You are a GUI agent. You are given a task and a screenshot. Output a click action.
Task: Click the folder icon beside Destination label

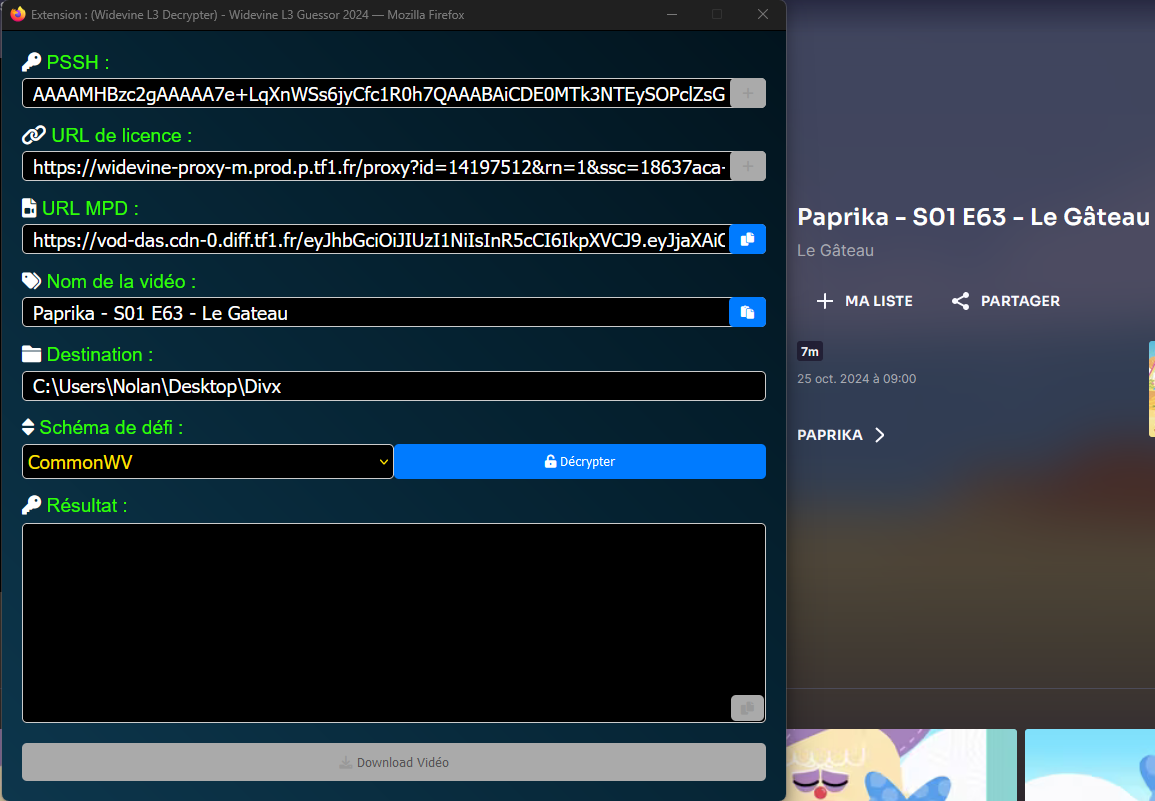click(x=32, y=354)
